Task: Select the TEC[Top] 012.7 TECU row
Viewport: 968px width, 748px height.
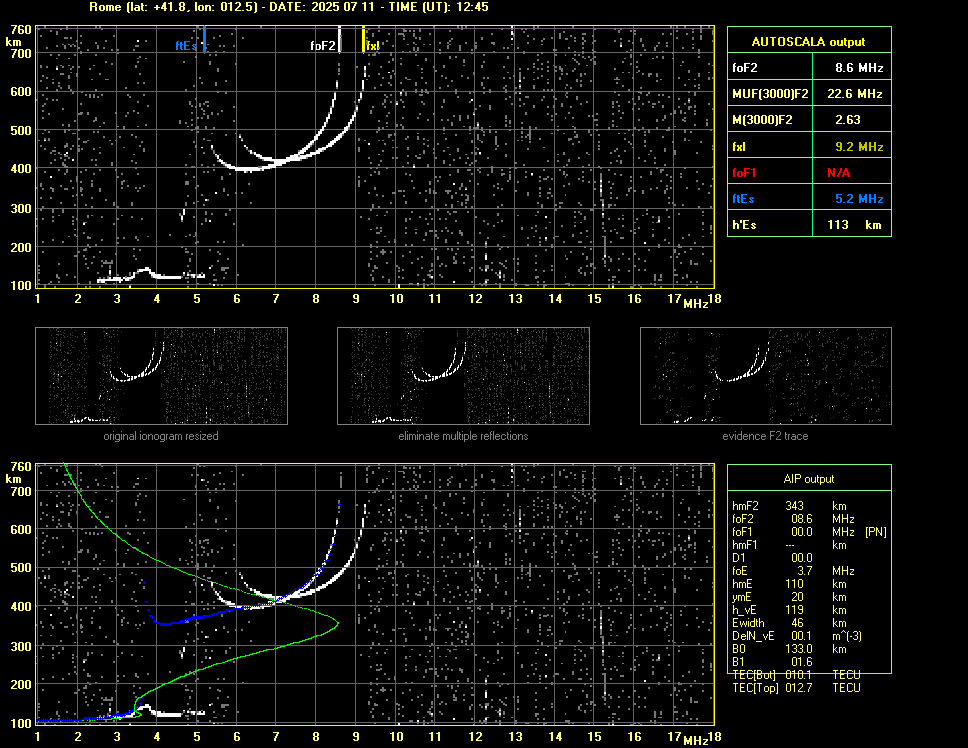Action: tap(796, 688)
